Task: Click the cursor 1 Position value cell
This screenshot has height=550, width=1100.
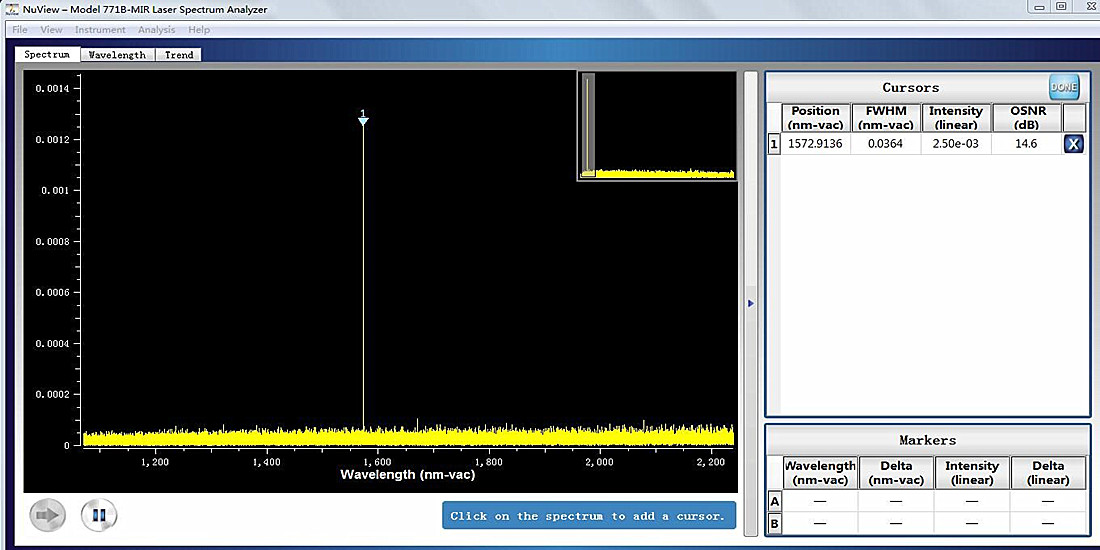Action: click(815, 144)
